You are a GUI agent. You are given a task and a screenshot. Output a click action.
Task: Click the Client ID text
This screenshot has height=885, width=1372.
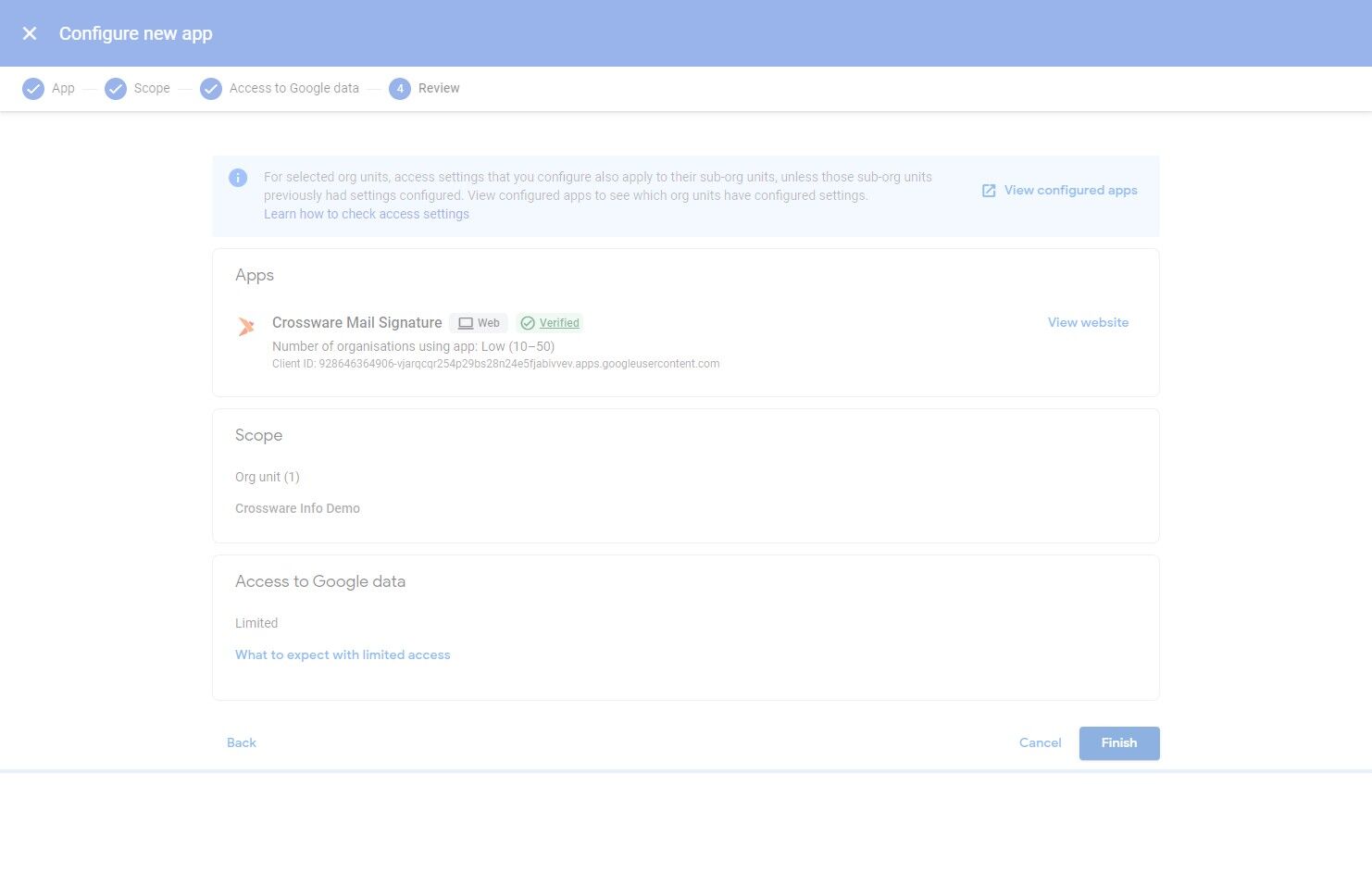(495, 364)
